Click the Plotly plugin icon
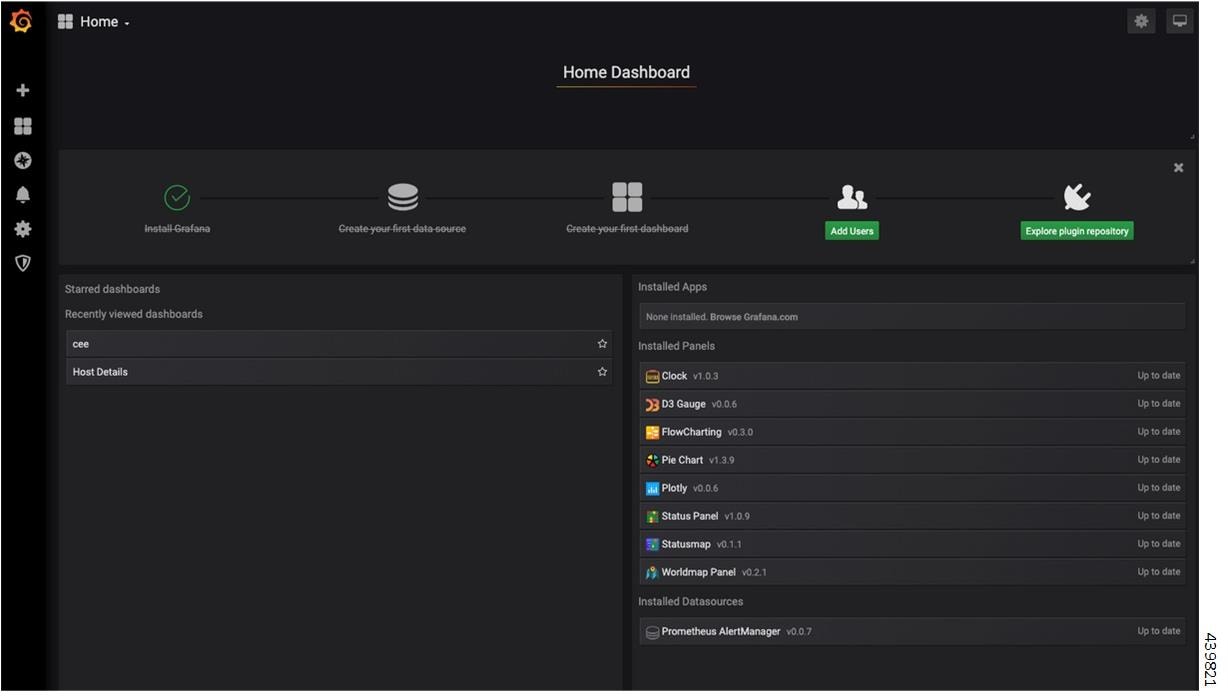This screenshot has width=1228, height=698. pos(652,488)
